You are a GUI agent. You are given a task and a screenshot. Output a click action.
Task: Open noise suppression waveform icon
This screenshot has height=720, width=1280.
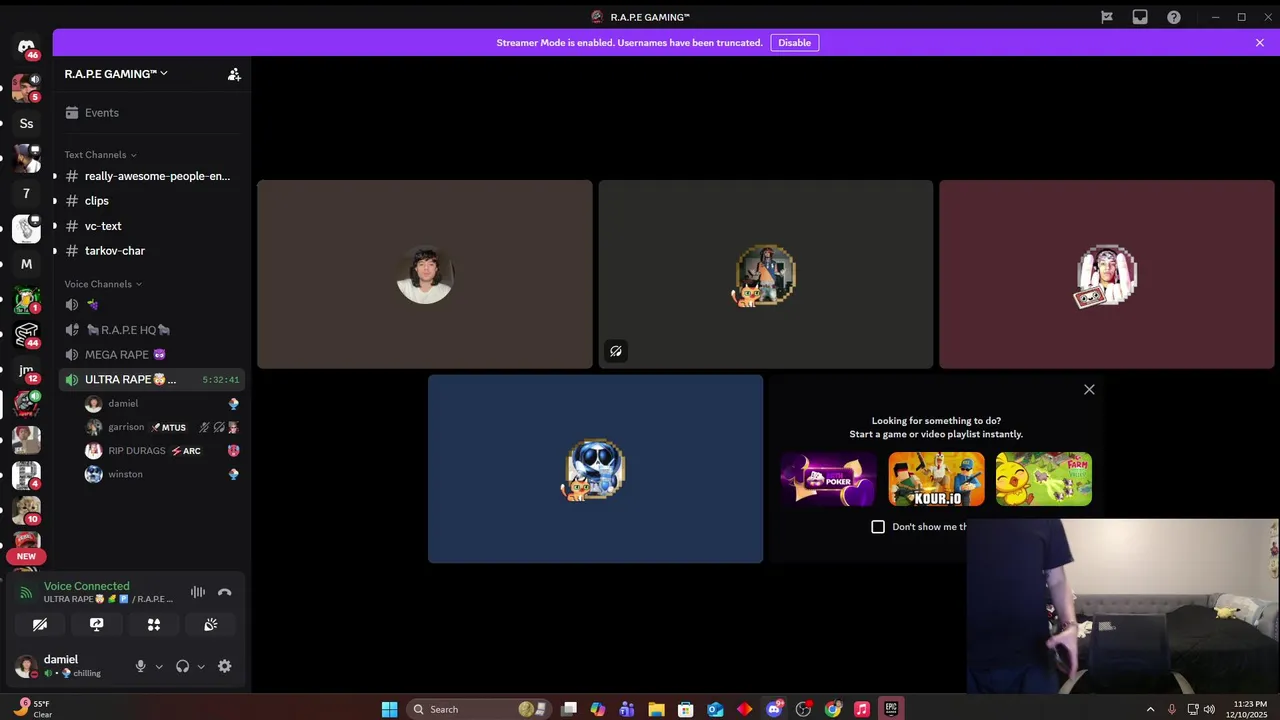tap(198, 592)
